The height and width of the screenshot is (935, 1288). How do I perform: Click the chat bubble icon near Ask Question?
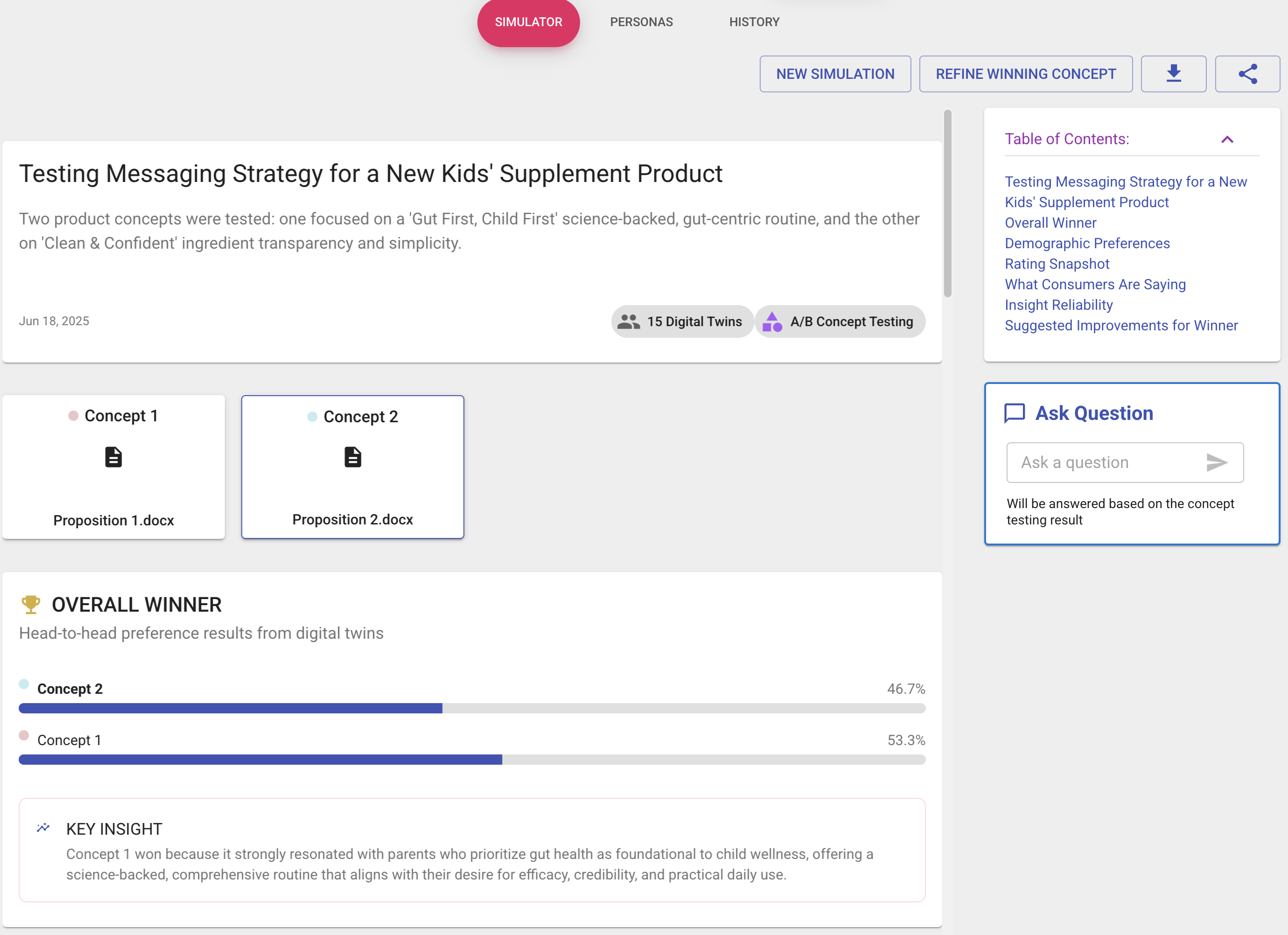(1014, 413)
